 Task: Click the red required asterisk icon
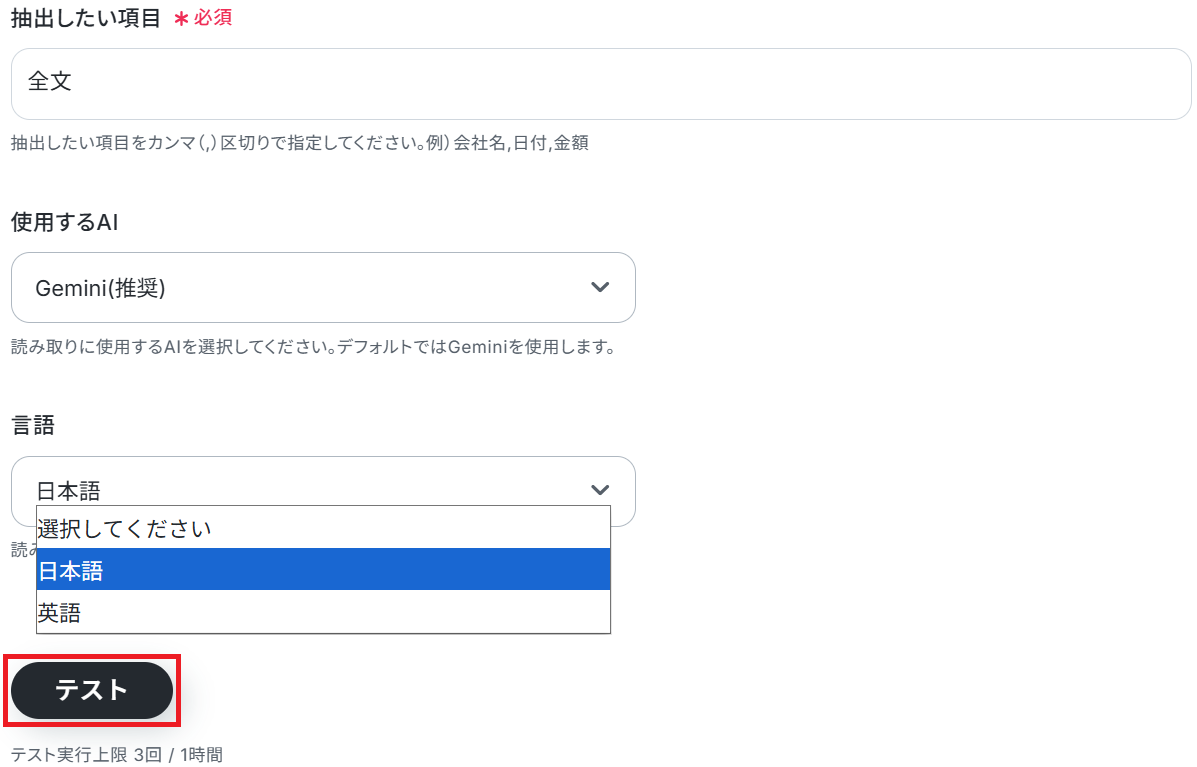coord(181,19)
